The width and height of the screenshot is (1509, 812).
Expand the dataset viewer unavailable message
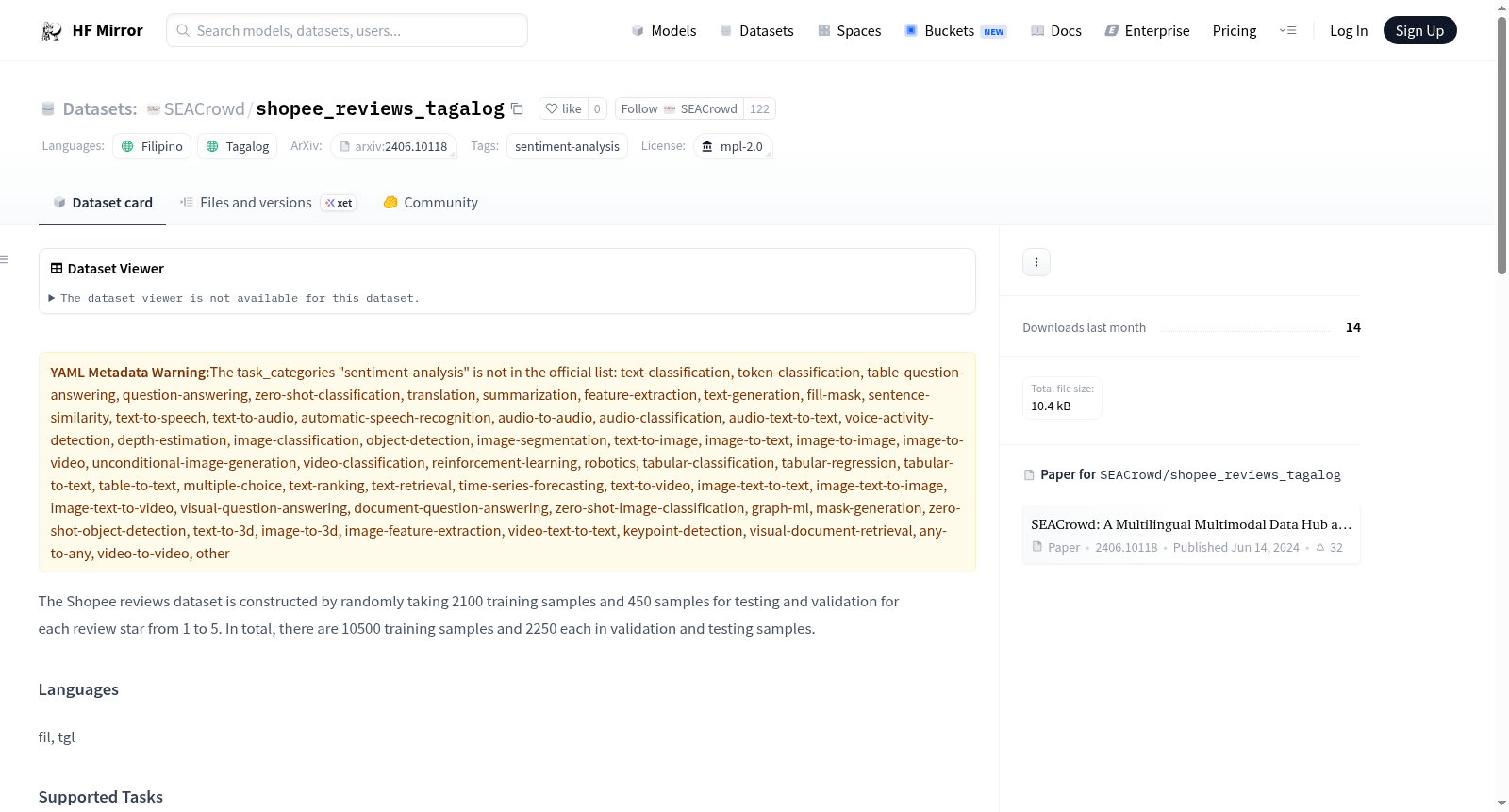[235, 298]
